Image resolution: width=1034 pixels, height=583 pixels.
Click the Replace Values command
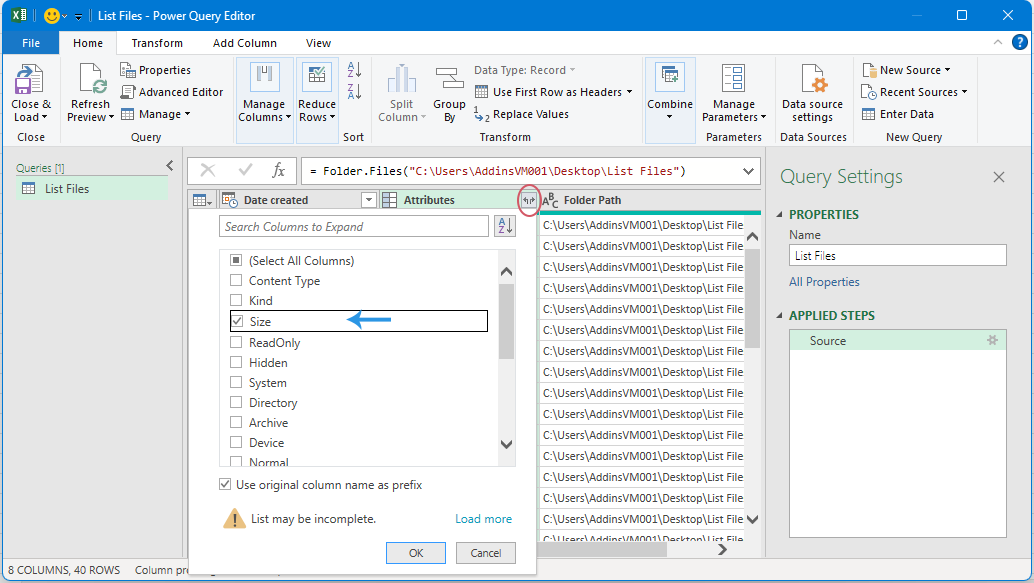[x=521, y=114]
